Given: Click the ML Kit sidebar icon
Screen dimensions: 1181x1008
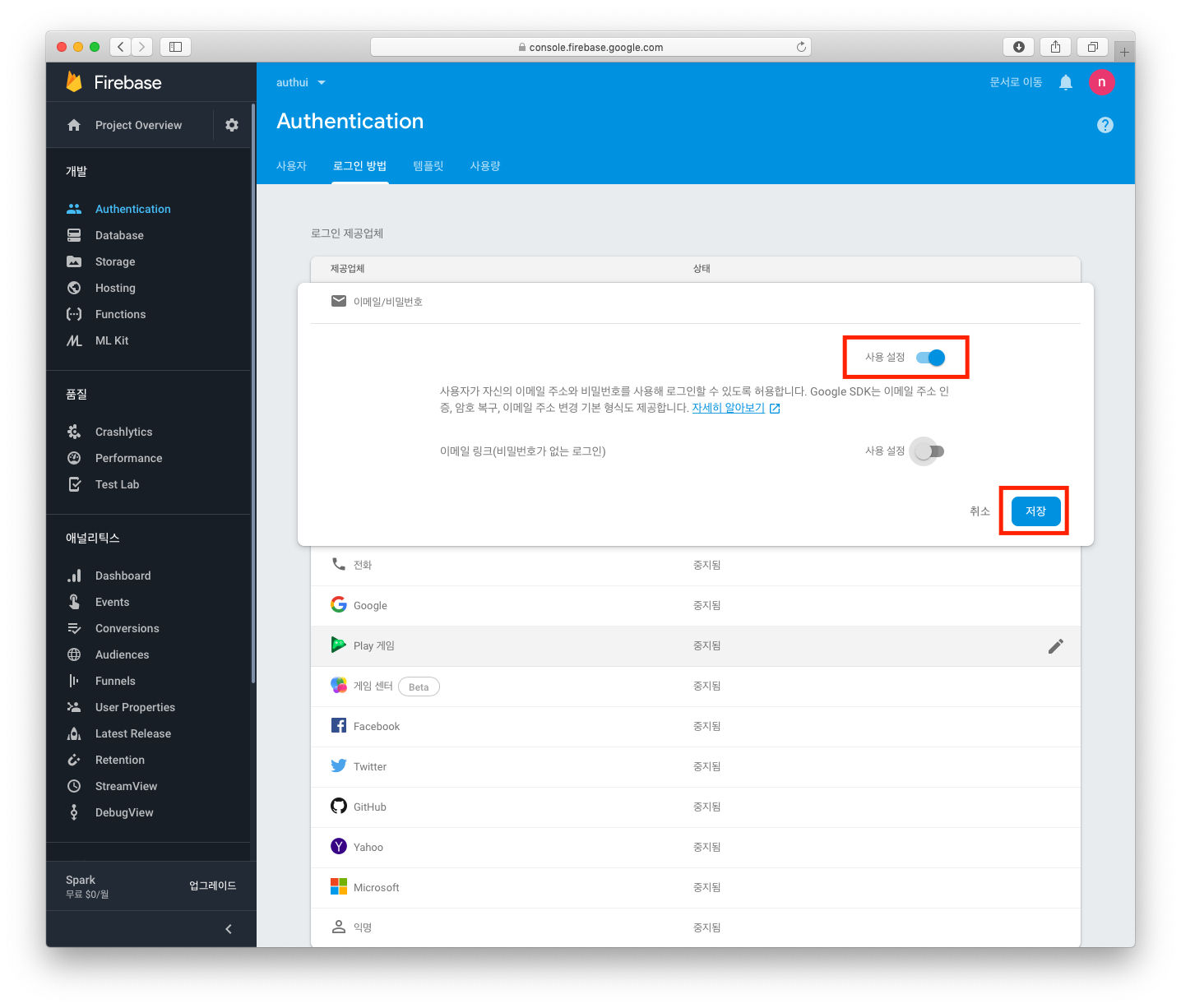Looking at the screenshot, I should tap(74, 340).
